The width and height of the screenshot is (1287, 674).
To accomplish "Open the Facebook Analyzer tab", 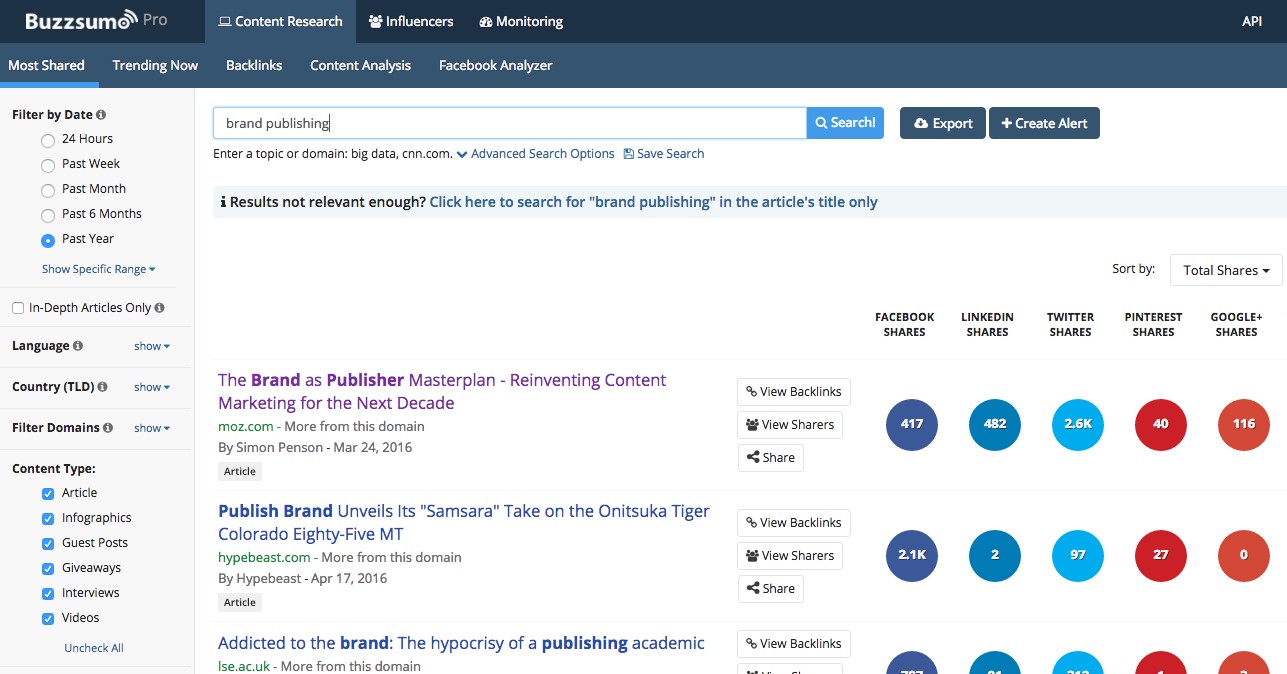I will (497, 64).
